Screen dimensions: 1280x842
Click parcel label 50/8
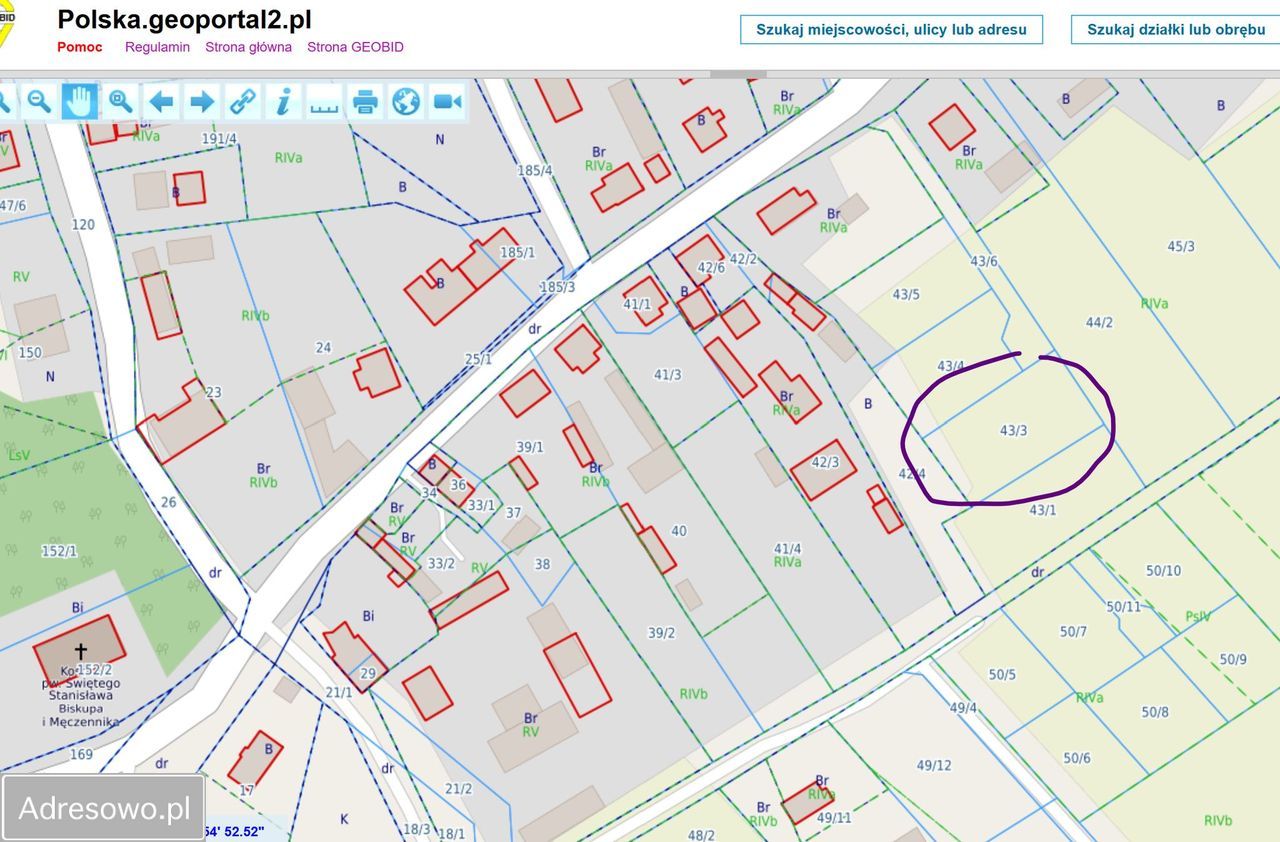tap(1155, 712)
